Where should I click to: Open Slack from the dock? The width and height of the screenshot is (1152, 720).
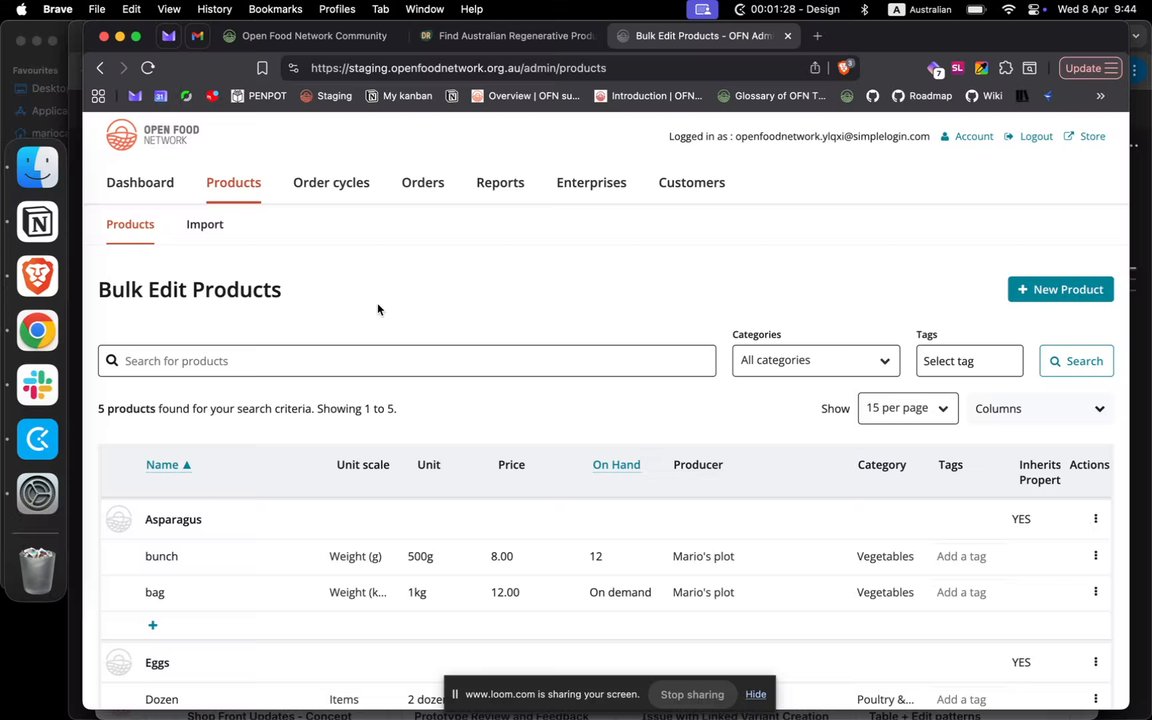[x=38, y=385]
